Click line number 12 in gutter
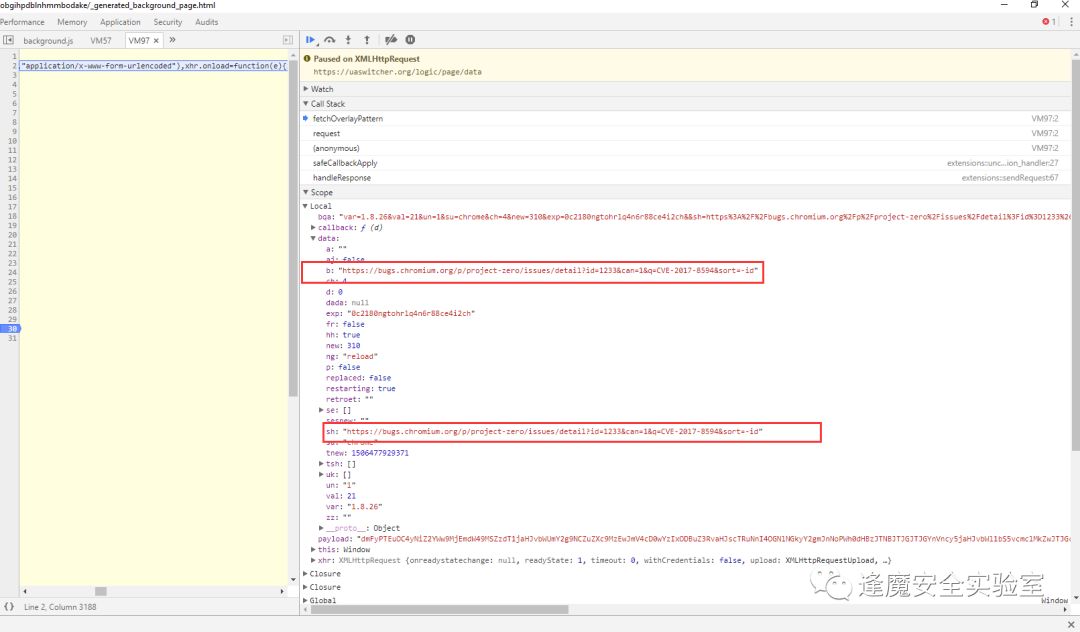The height and width of the screenshot is (632, 1080). tap(12, 160)
